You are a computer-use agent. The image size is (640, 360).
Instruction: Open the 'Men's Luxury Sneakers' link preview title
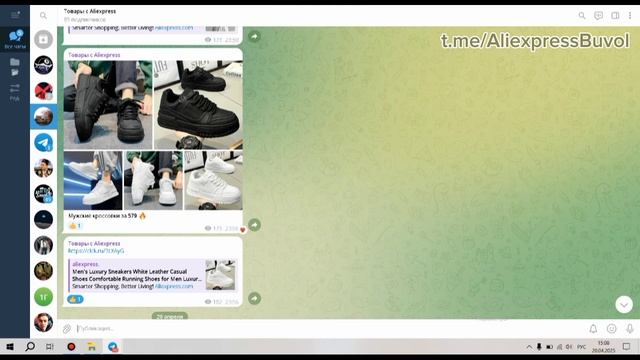click(x=137, y=275)
